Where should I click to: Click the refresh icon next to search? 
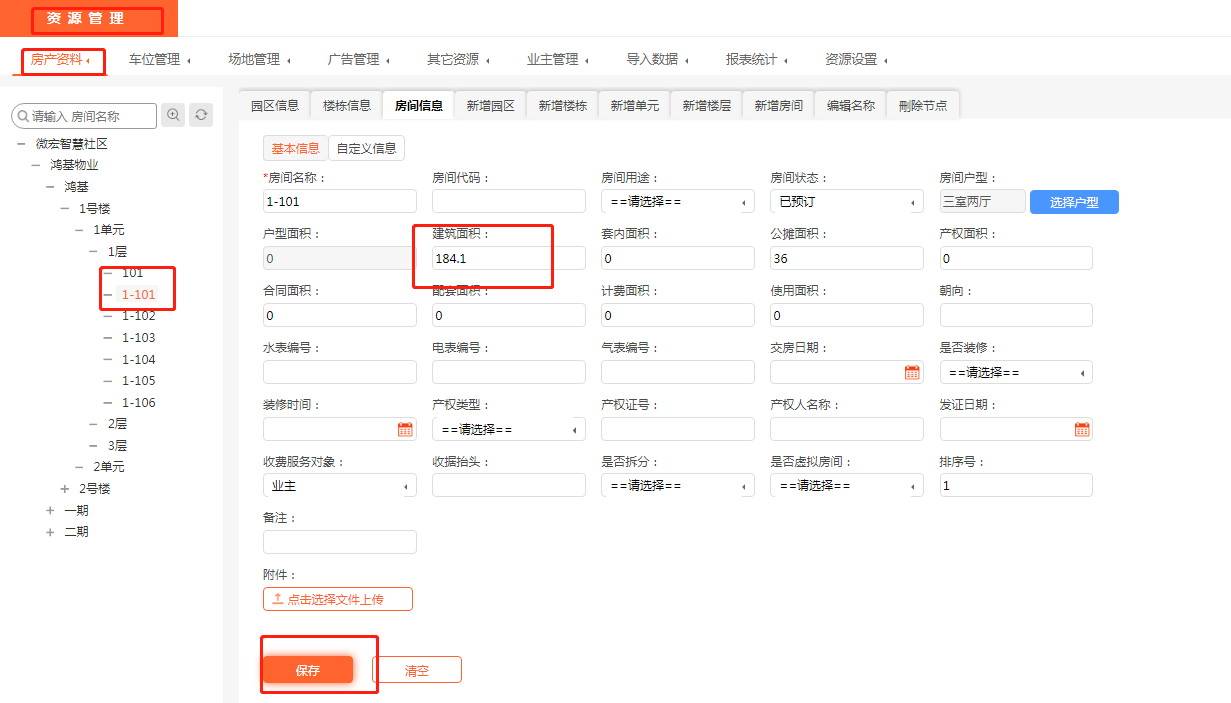pyautogui.click(x=202, y=115)
